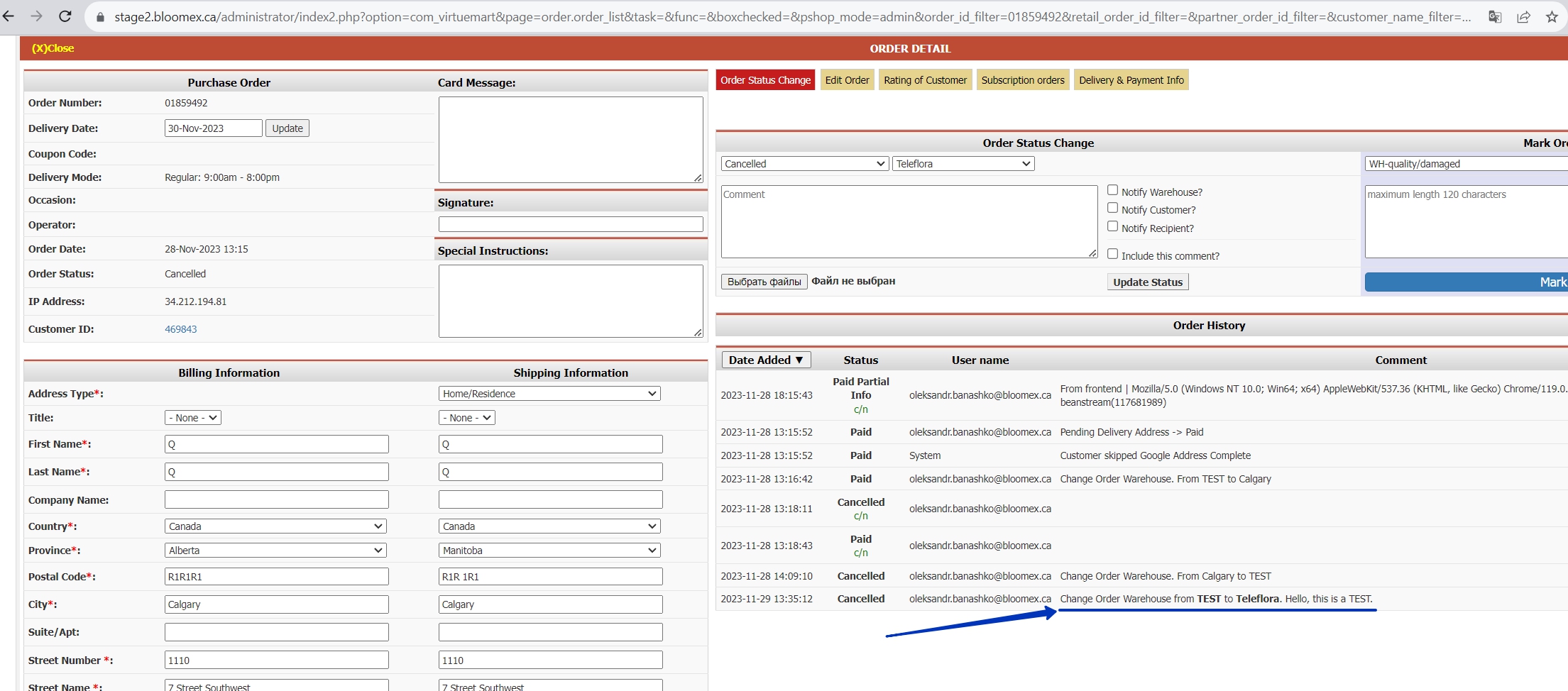
Task: Click shipping First Name field
Action: click(550, 444)
